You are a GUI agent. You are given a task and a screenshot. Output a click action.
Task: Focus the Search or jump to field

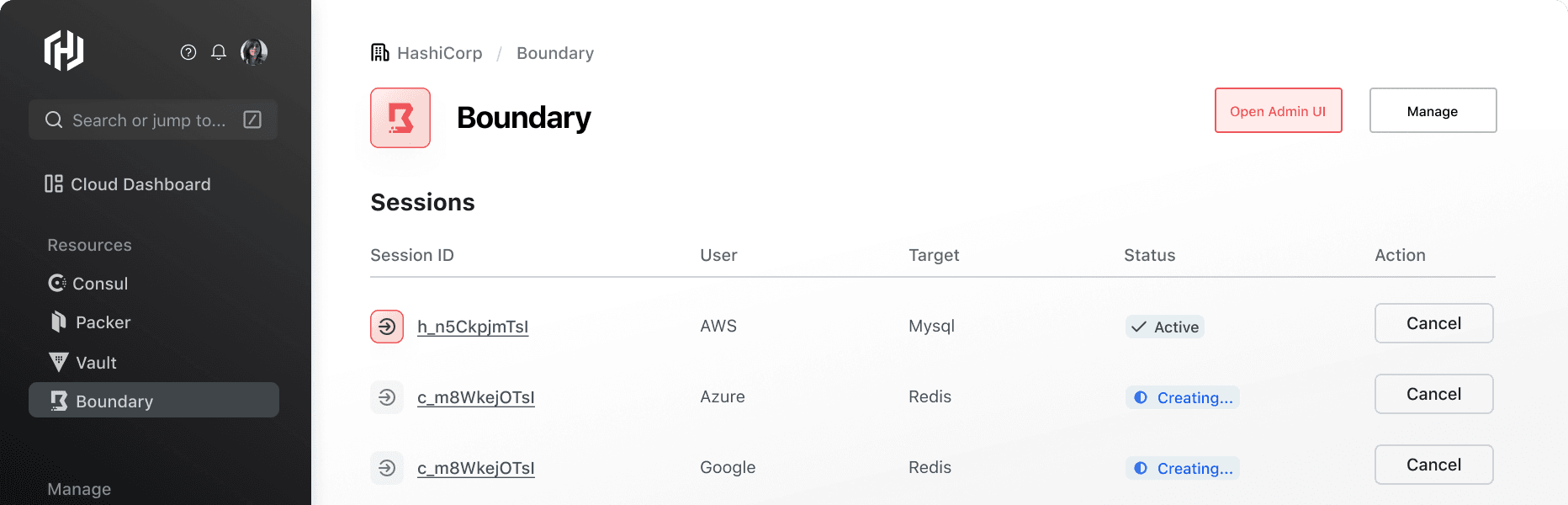tap(153, 120)
